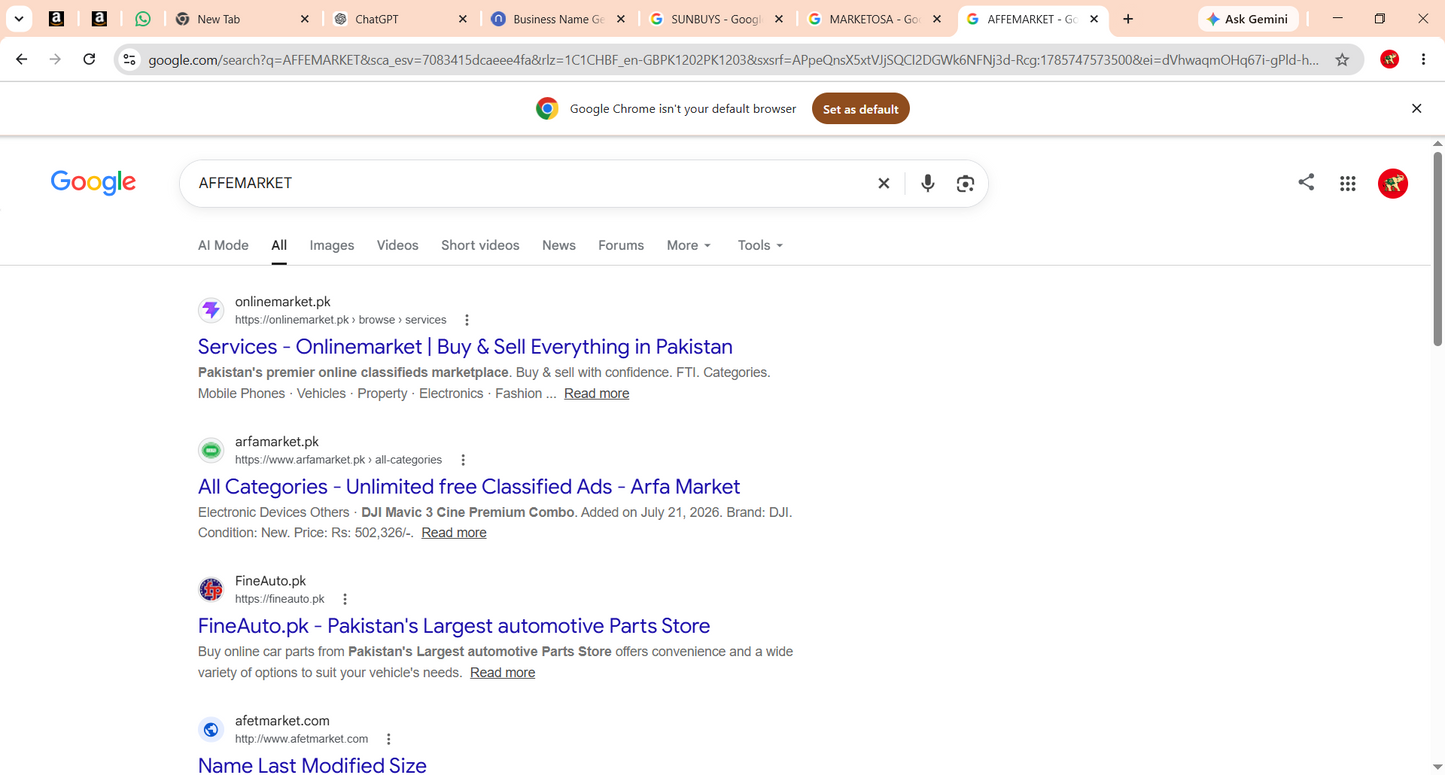1445x775 pixels.
Task: Click the FineAuto.pk site favicon
Action: [x=211, y=589]
